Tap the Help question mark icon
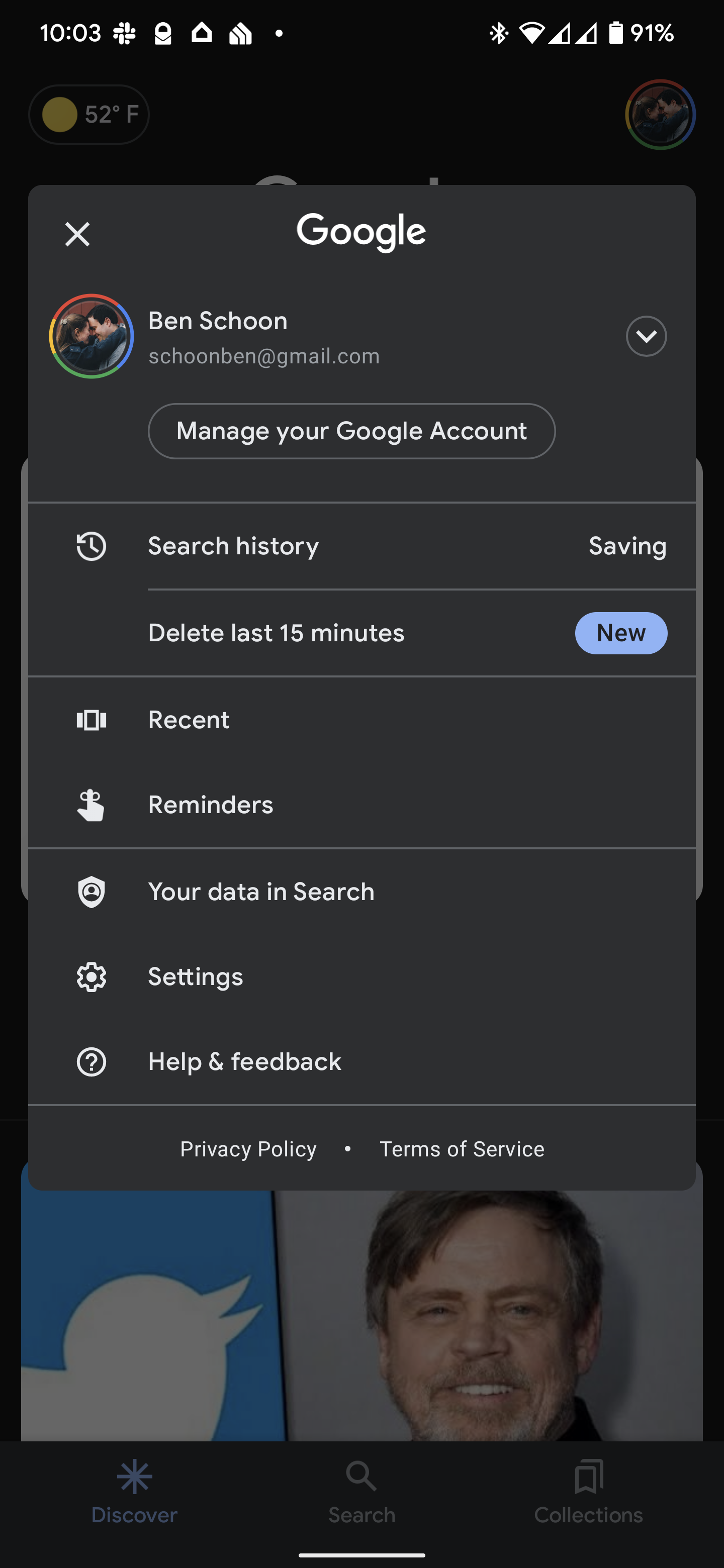The height and width of the screenshot is (1568, 724). 92,1062
